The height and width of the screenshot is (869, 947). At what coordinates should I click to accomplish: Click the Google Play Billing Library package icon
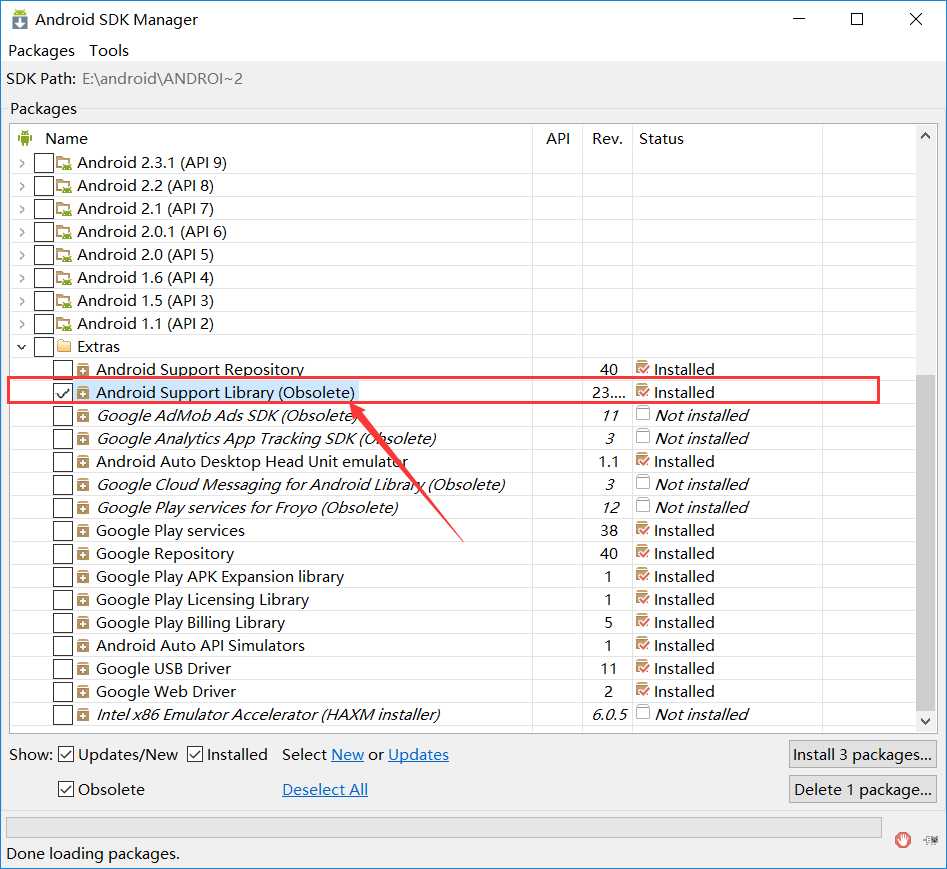[83, 623]
